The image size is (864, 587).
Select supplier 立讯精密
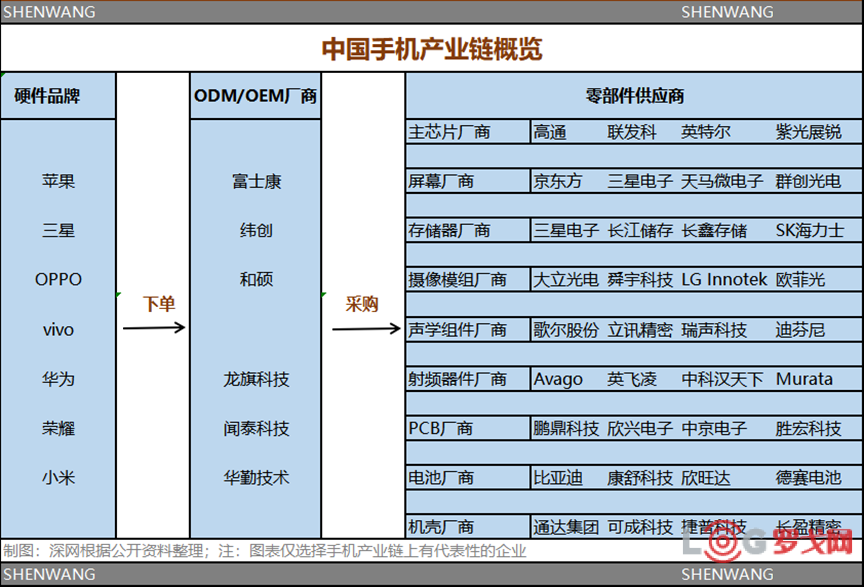640,330
